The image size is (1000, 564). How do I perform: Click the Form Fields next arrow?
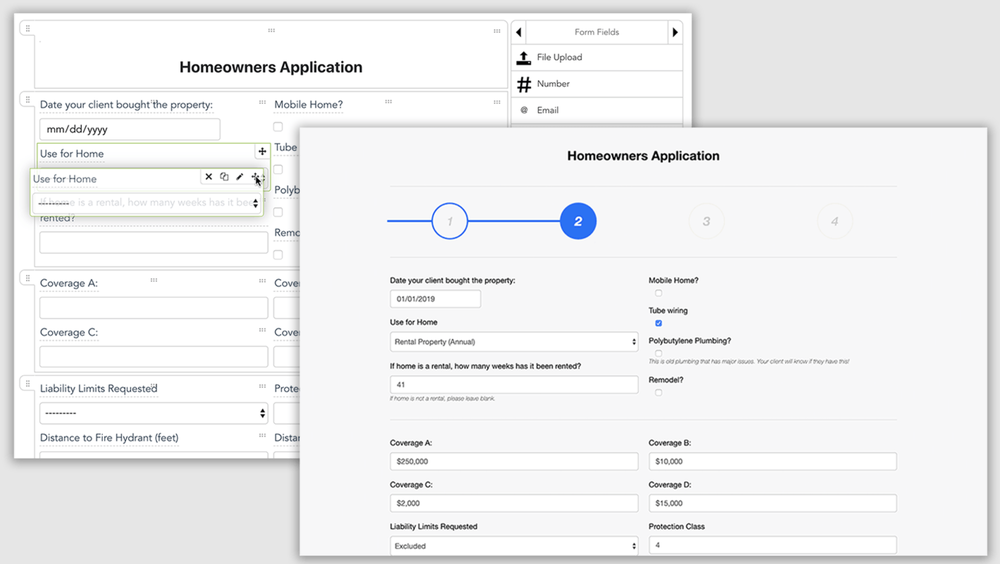point(675,32)
